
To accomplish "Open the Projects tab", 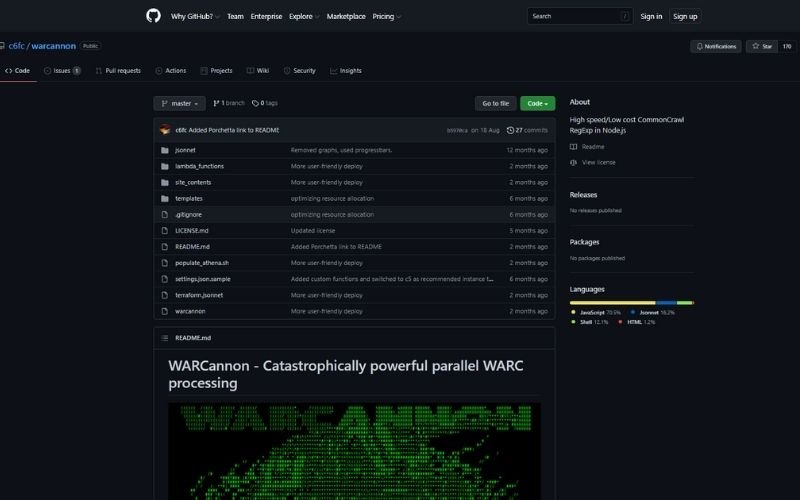I will pos(216,70).
